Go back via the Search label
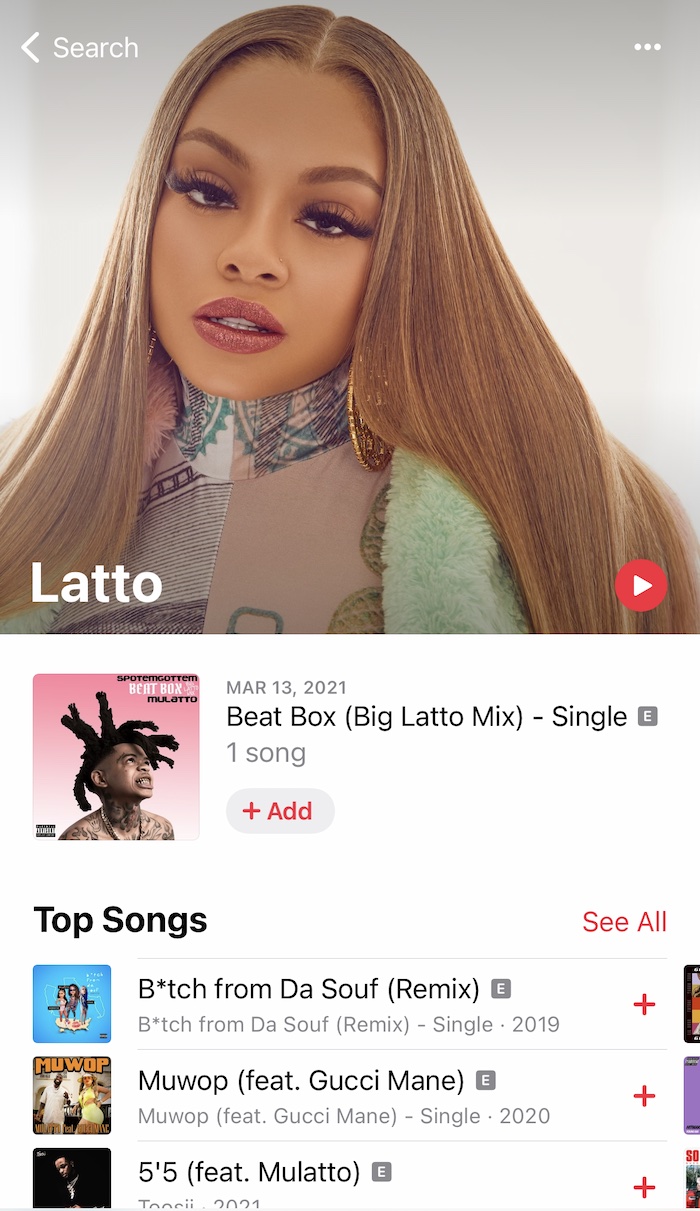 click(x=95, y=47)
